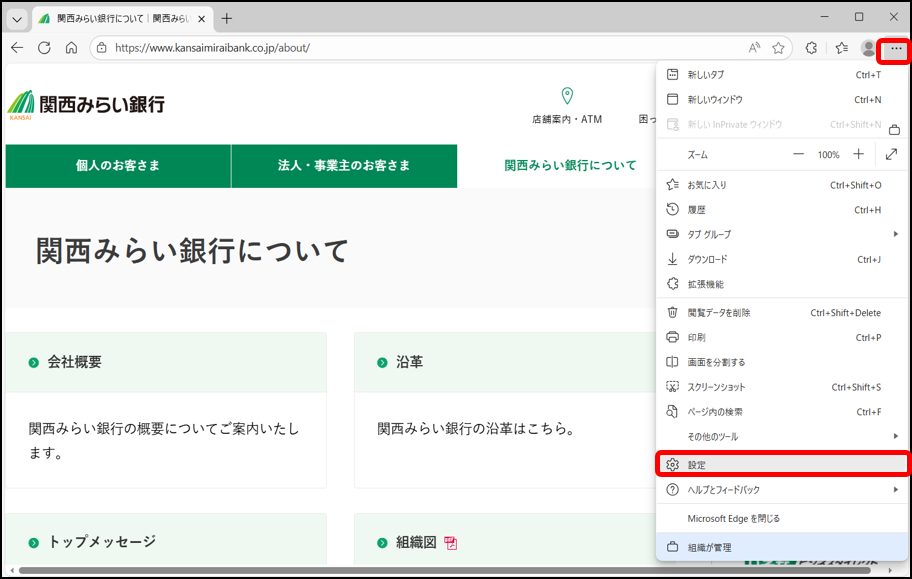Enter full screen with the expand arrow icon

point(892,155)
